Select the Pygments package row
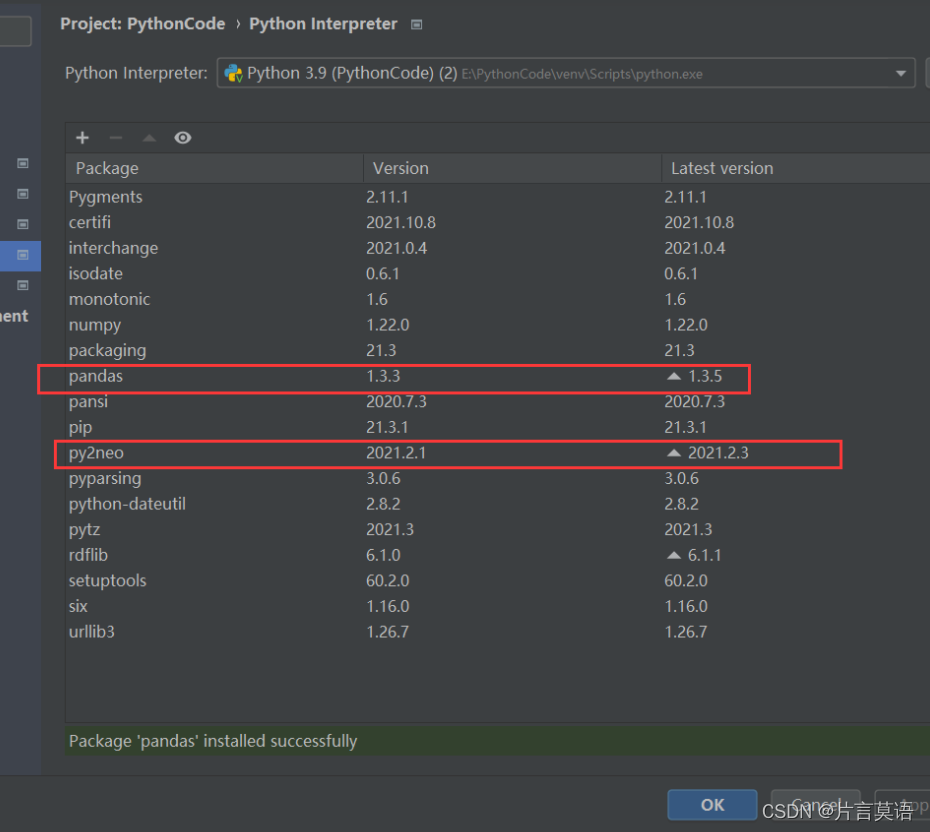The height and width of the screenshot is (832, 930). coord(498,197)
